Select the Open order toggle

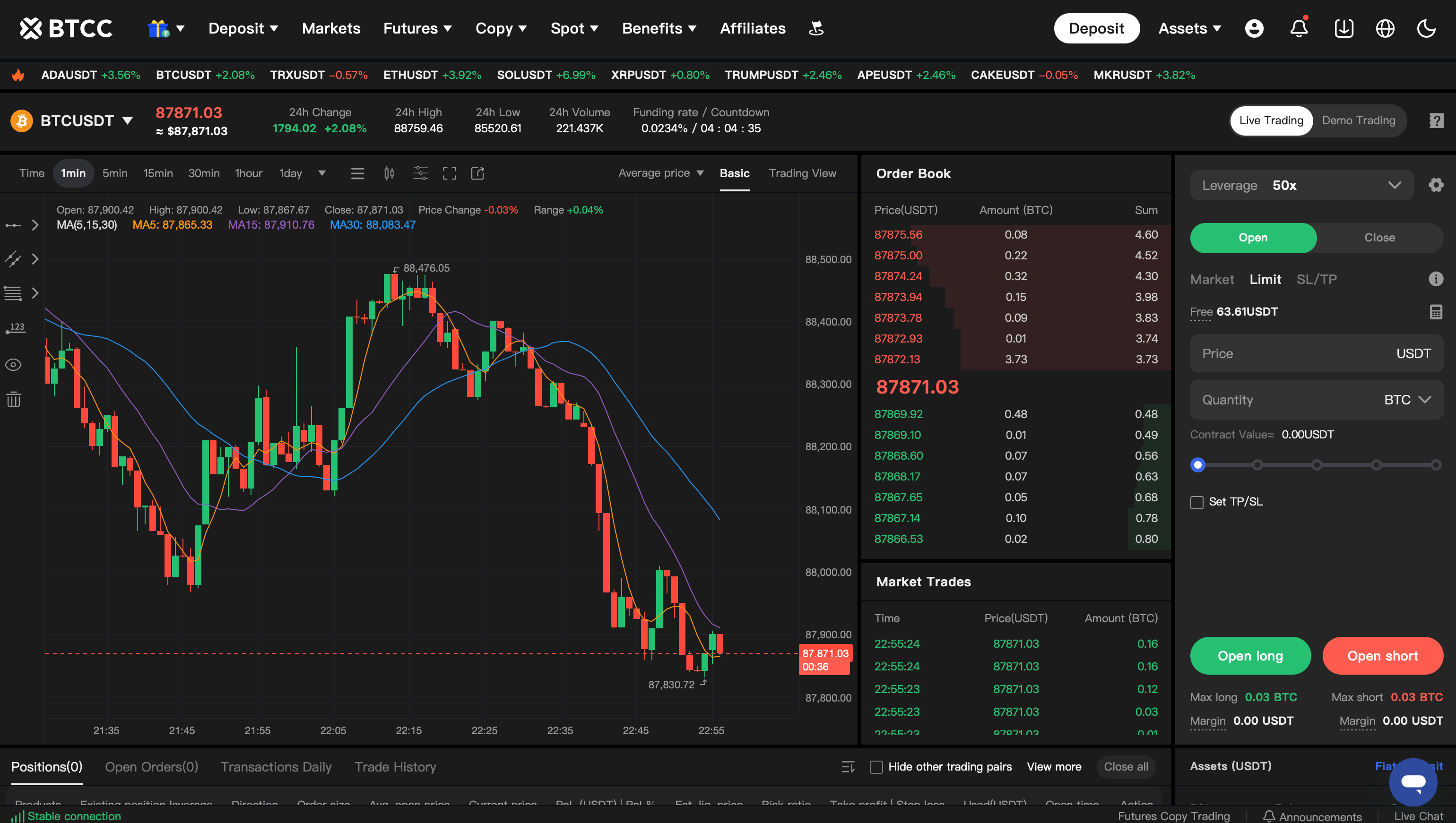[1253, 237]
